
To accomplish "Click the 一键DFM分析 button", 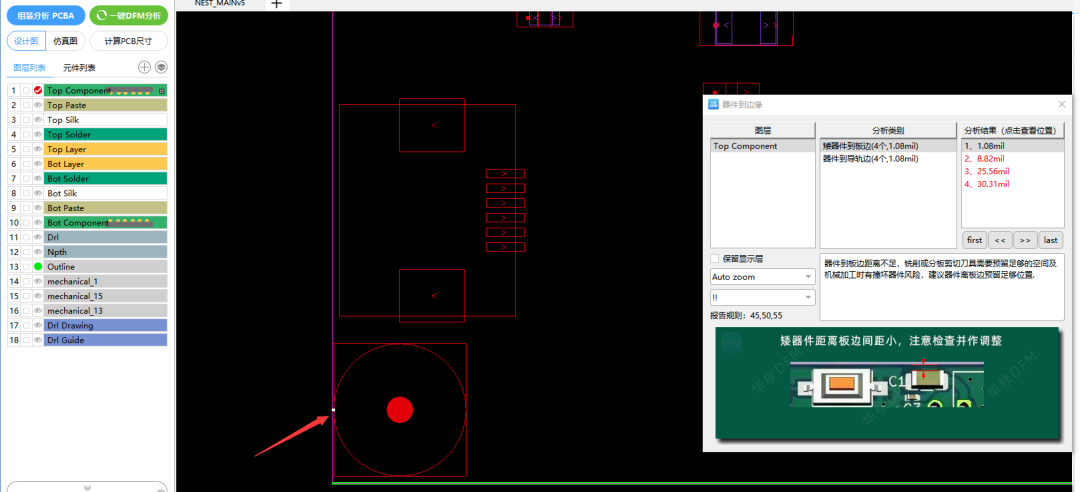I will (128, 15).
